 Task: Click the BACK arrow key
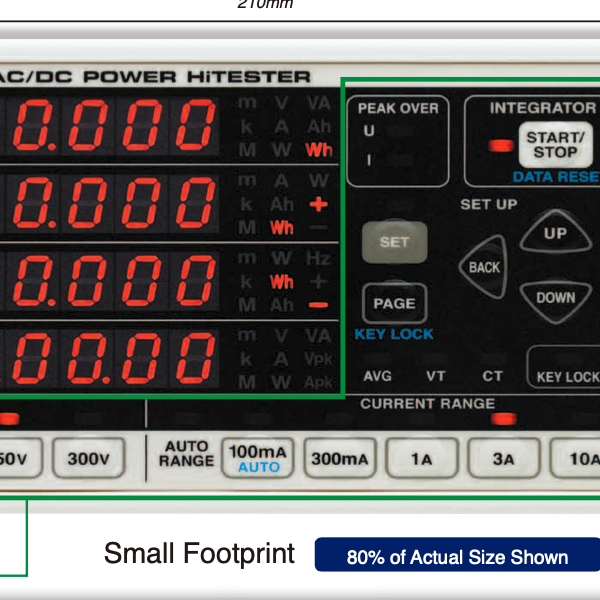tap(484, 267)
